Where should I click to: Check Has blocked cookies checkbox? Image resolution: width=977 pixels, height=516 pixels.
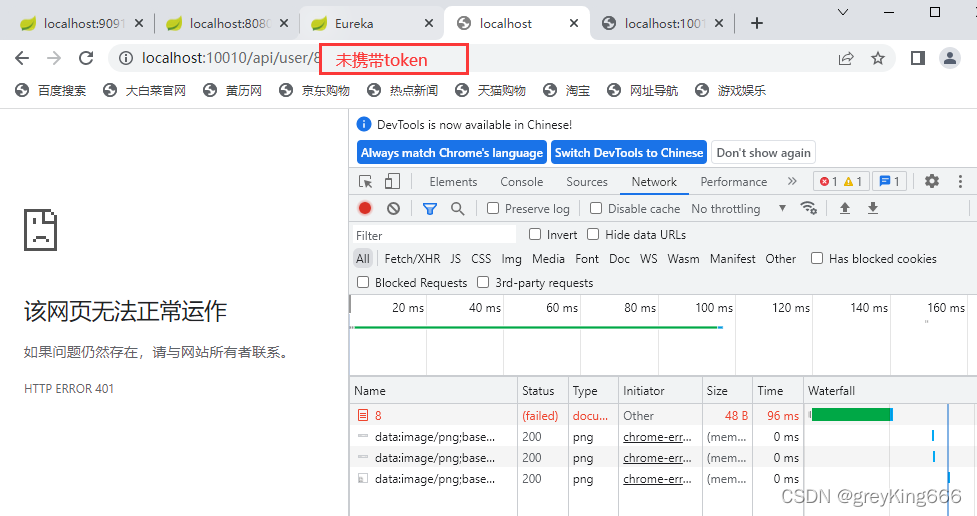click(x=817, y=258)
